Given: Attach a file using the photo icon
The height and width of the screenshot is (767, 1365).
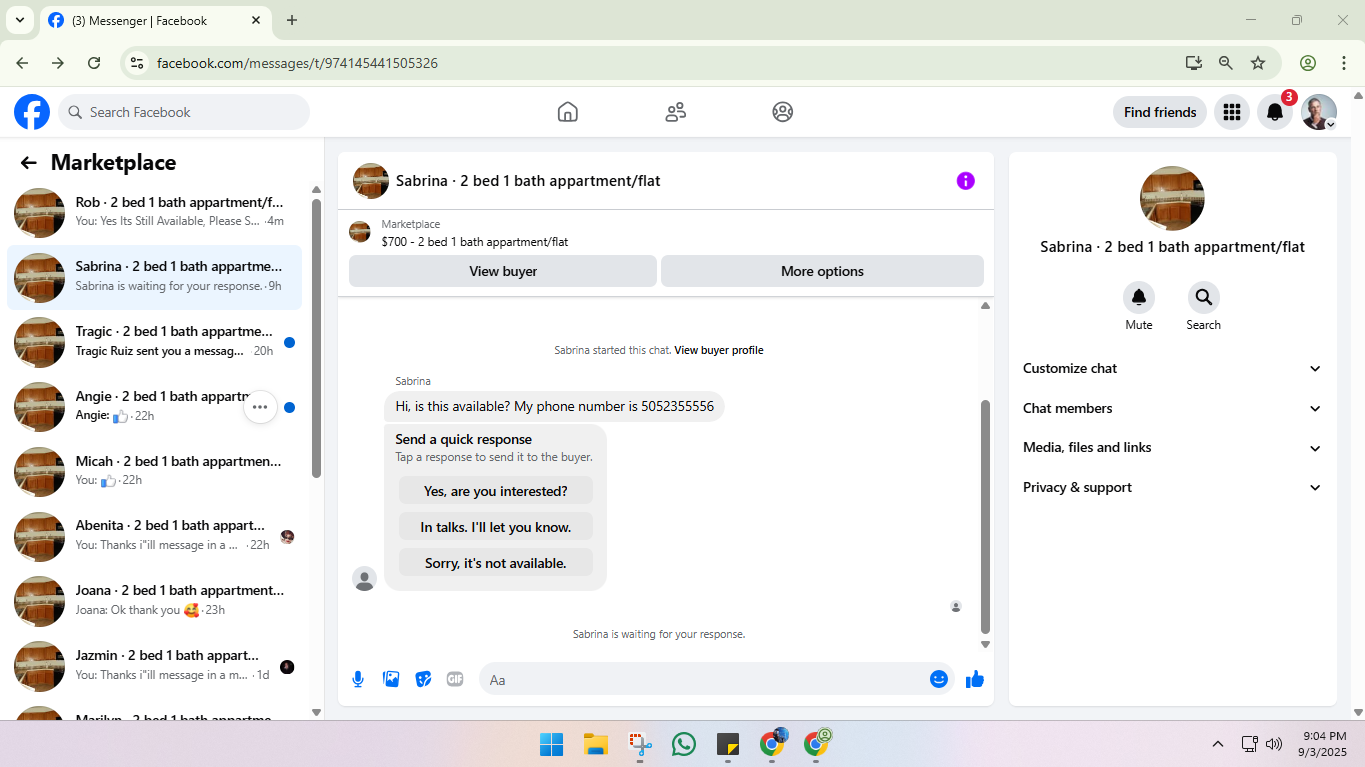Looking at the screenshot, I should (x=391, y=679).
